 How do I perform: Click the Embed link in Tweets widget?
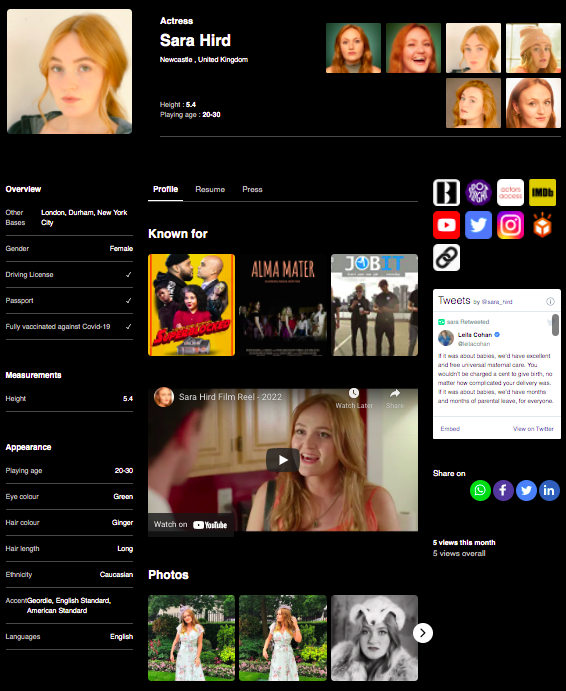tap(450, 429)
